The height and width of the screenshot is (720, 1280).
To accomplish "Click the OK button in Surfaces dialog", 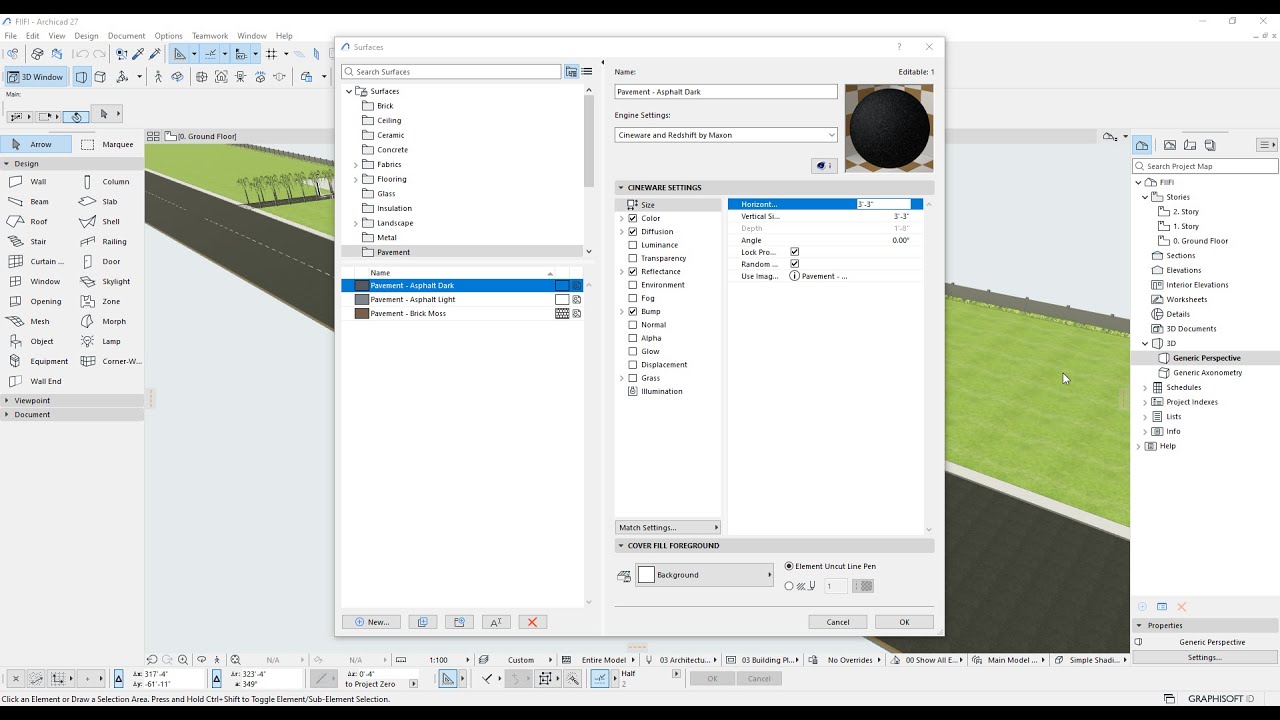I will coord(904,622).
